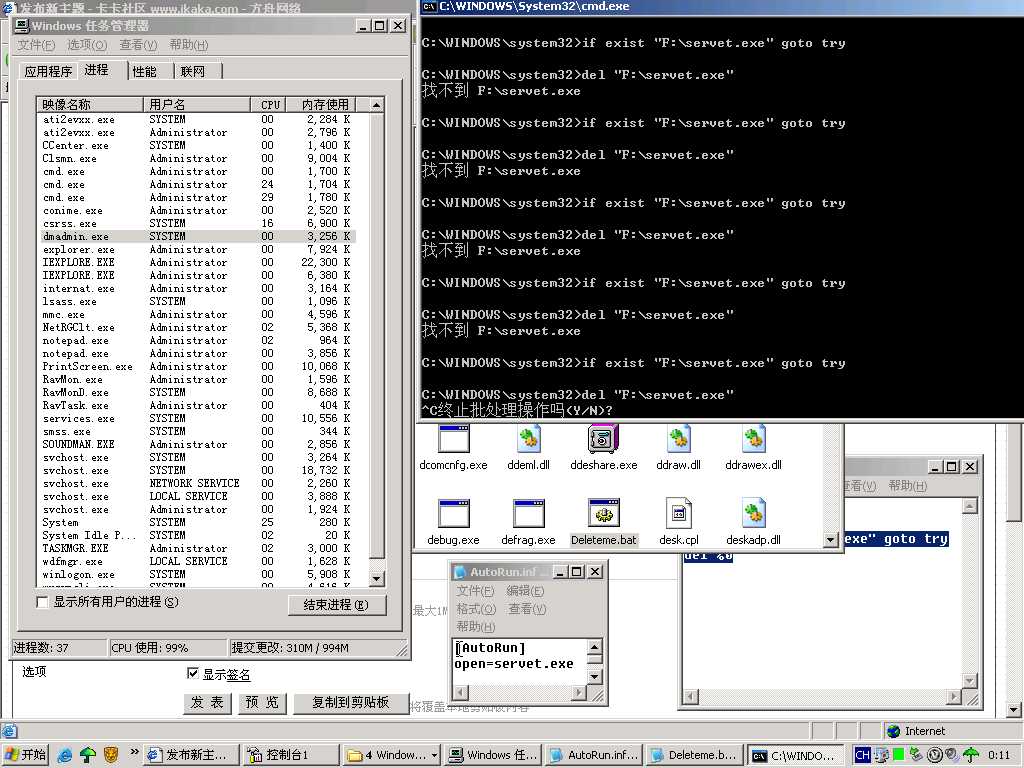Click lion shield quick launch icon
The width and height of the screenshot is (1024, 768).
tap(111, 755)
